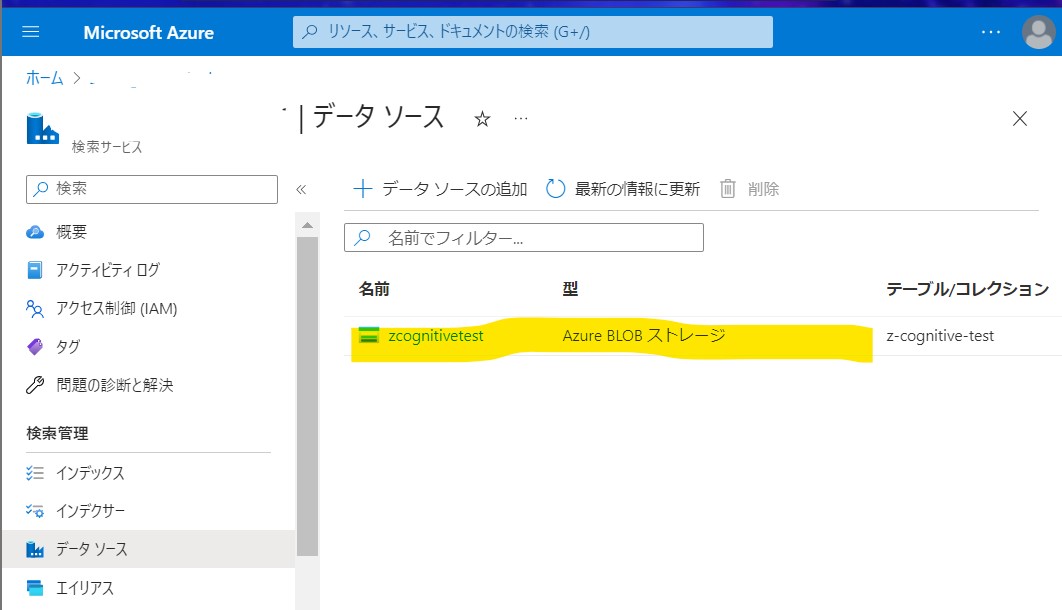
Task: Click the circular refresh arrow icon
Action: pos(555,189)
